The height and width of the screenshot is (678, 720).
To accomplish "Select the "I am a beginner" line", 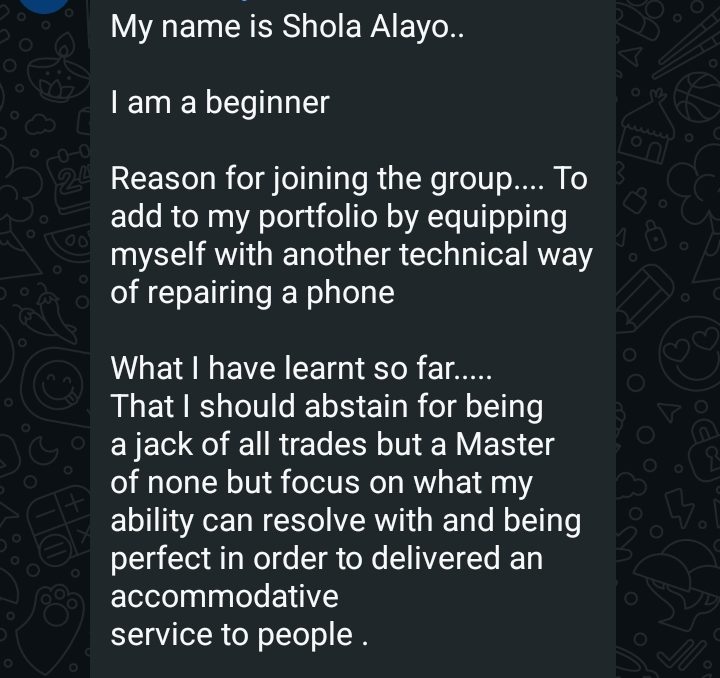I will pos(219,102).
